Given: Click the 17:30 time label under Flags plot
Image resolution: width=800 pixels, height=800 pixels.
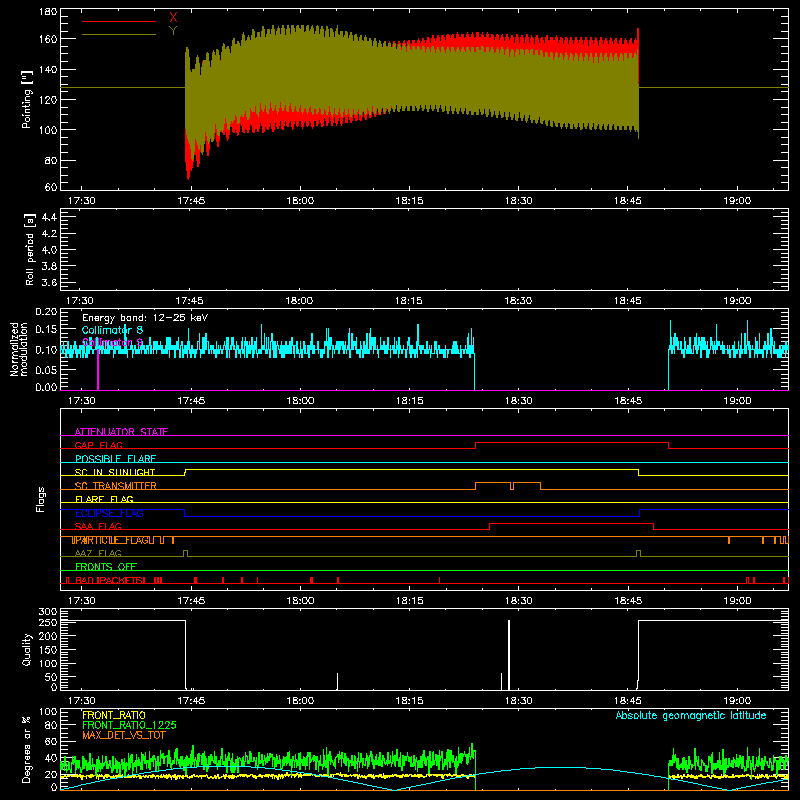Looking at the screenshot, I should pyautogui.click(x=82, y=601).
